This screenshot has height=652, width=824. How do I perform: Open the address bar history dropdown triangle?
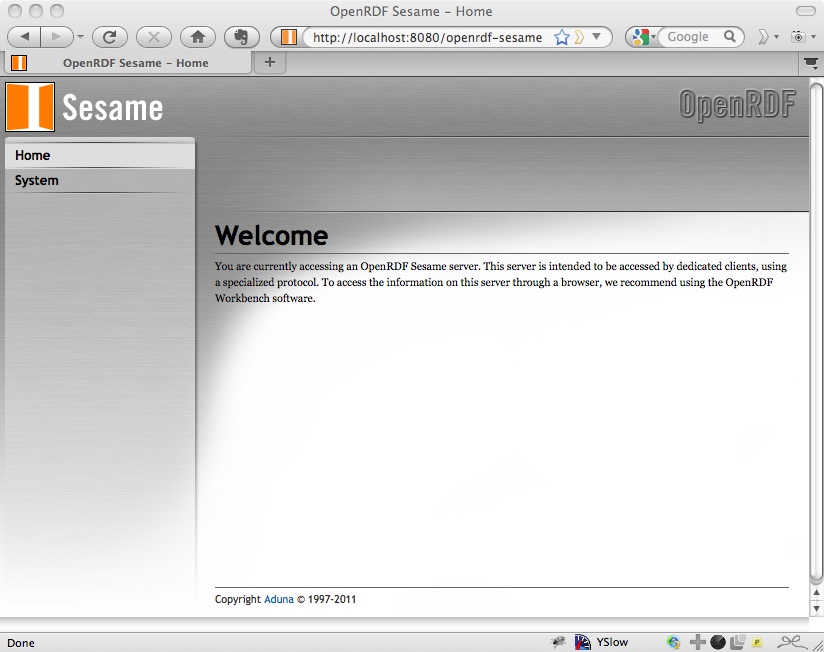[596, 36]
